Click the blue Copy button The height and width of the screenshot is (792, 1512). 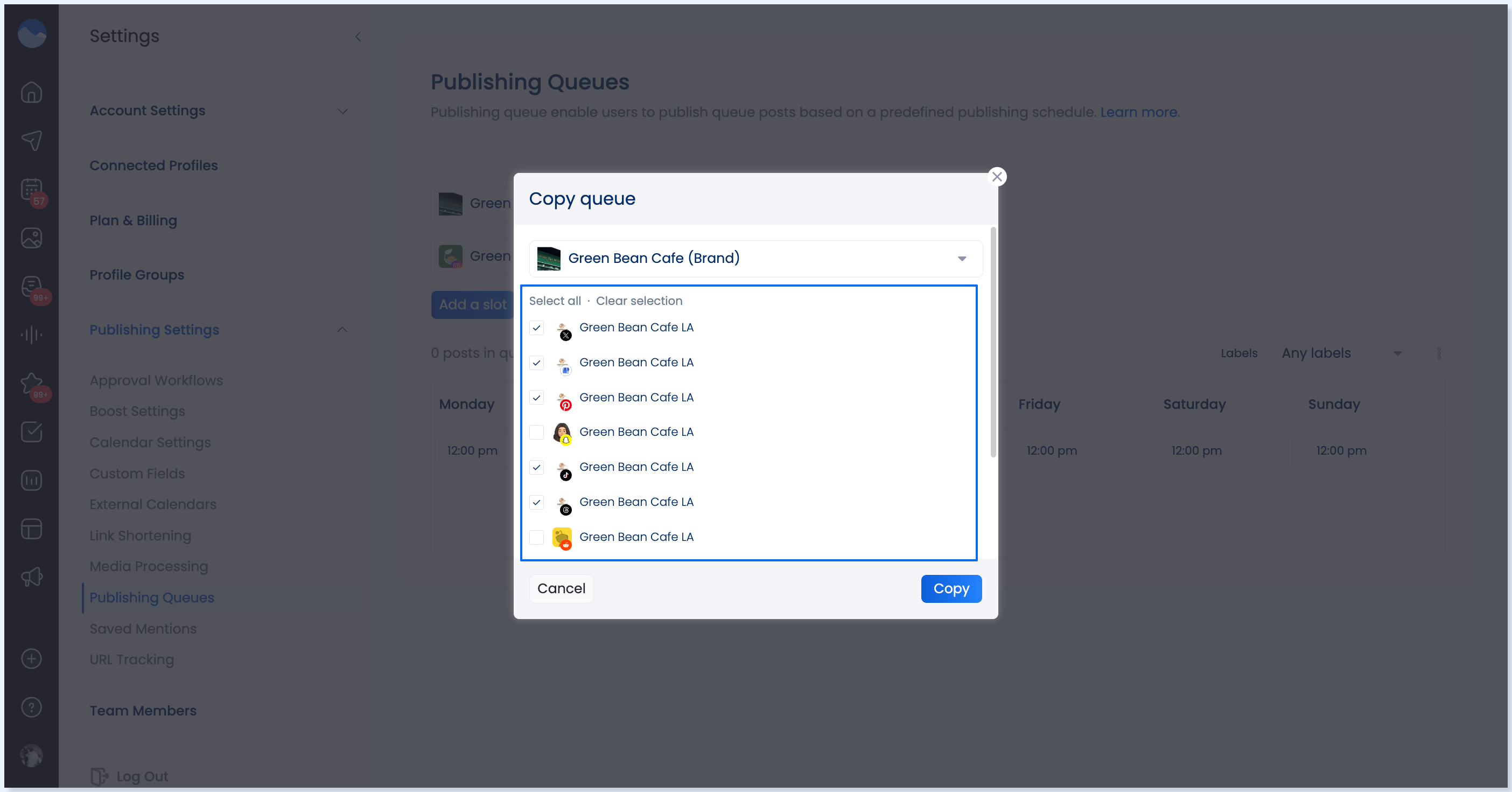(951, 588)
